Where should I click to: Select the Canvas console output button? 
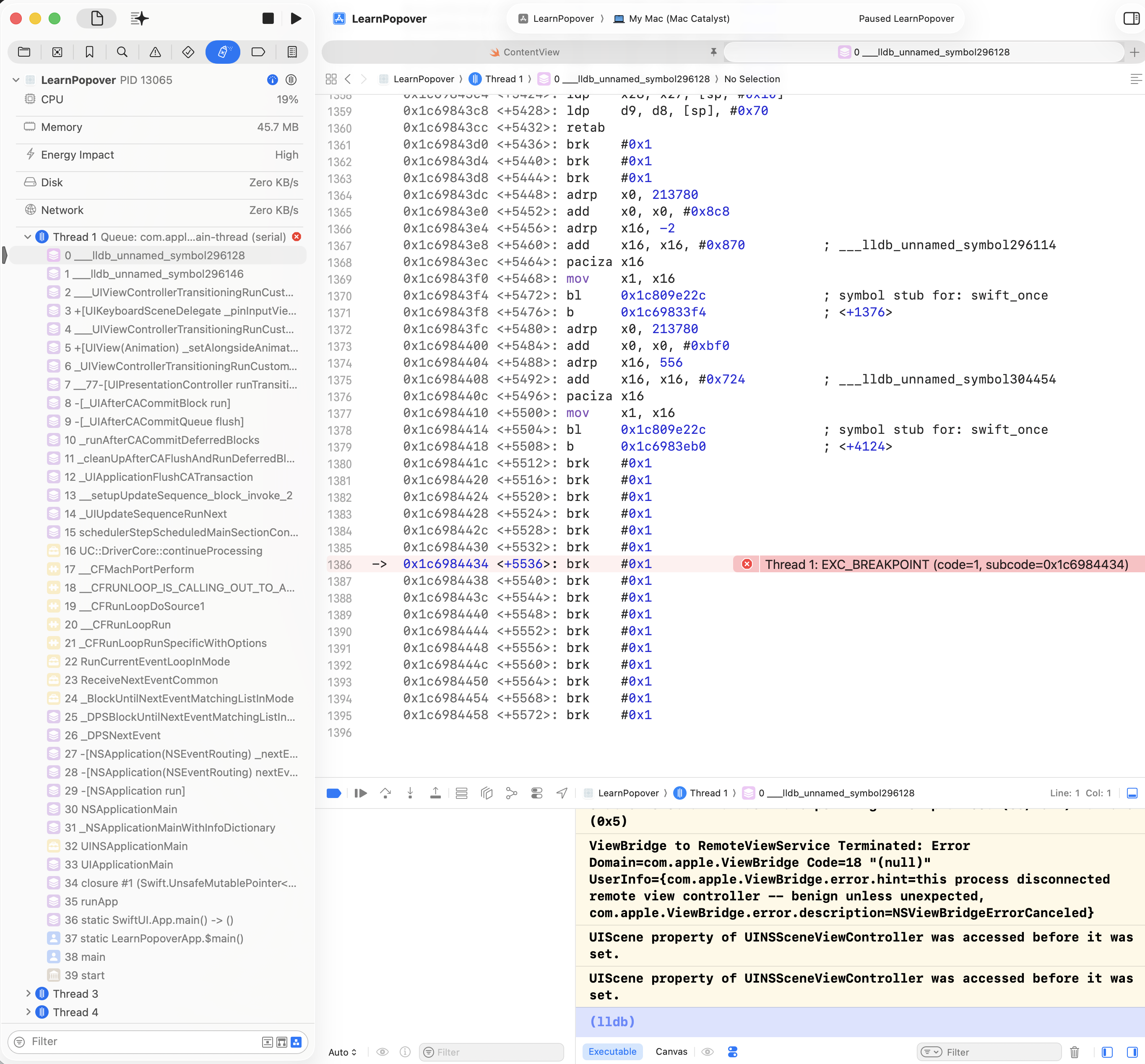(x=671, y=1051)
